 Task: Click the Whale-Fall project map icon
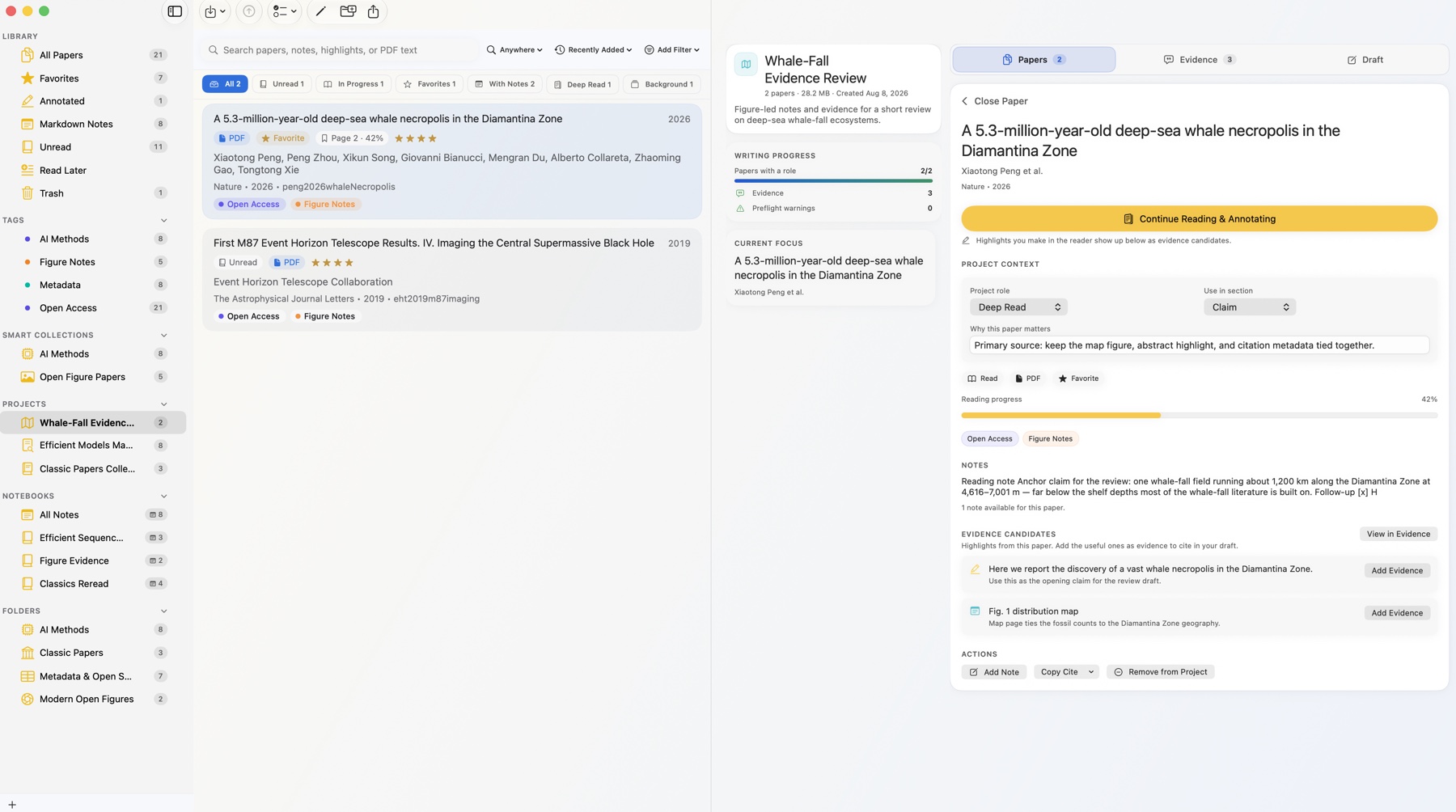click(x=746, y=64)
